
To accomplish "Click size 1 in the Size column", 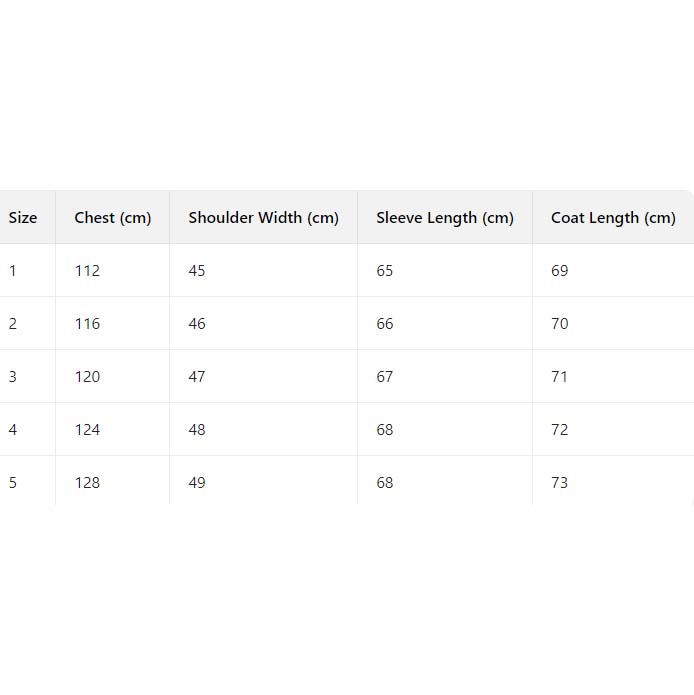I will [x=13, y=271].
